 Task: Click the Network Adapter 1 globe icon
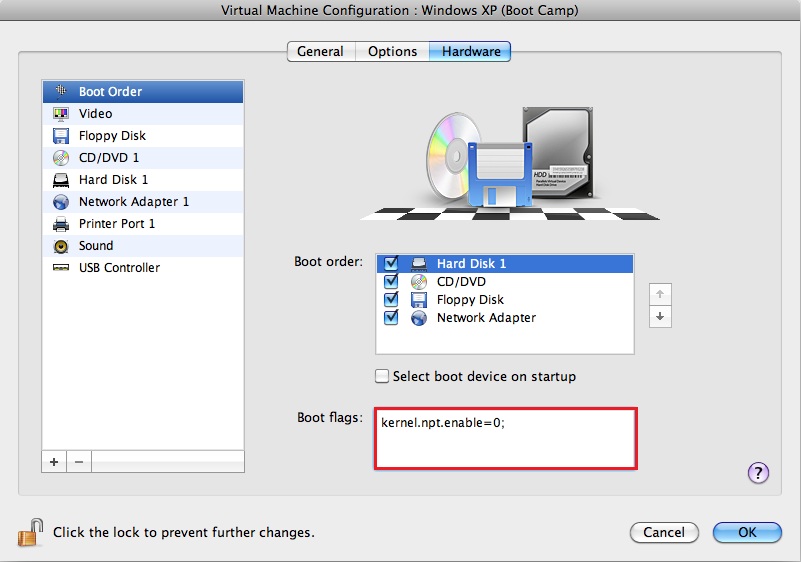(x=61, y=202)
